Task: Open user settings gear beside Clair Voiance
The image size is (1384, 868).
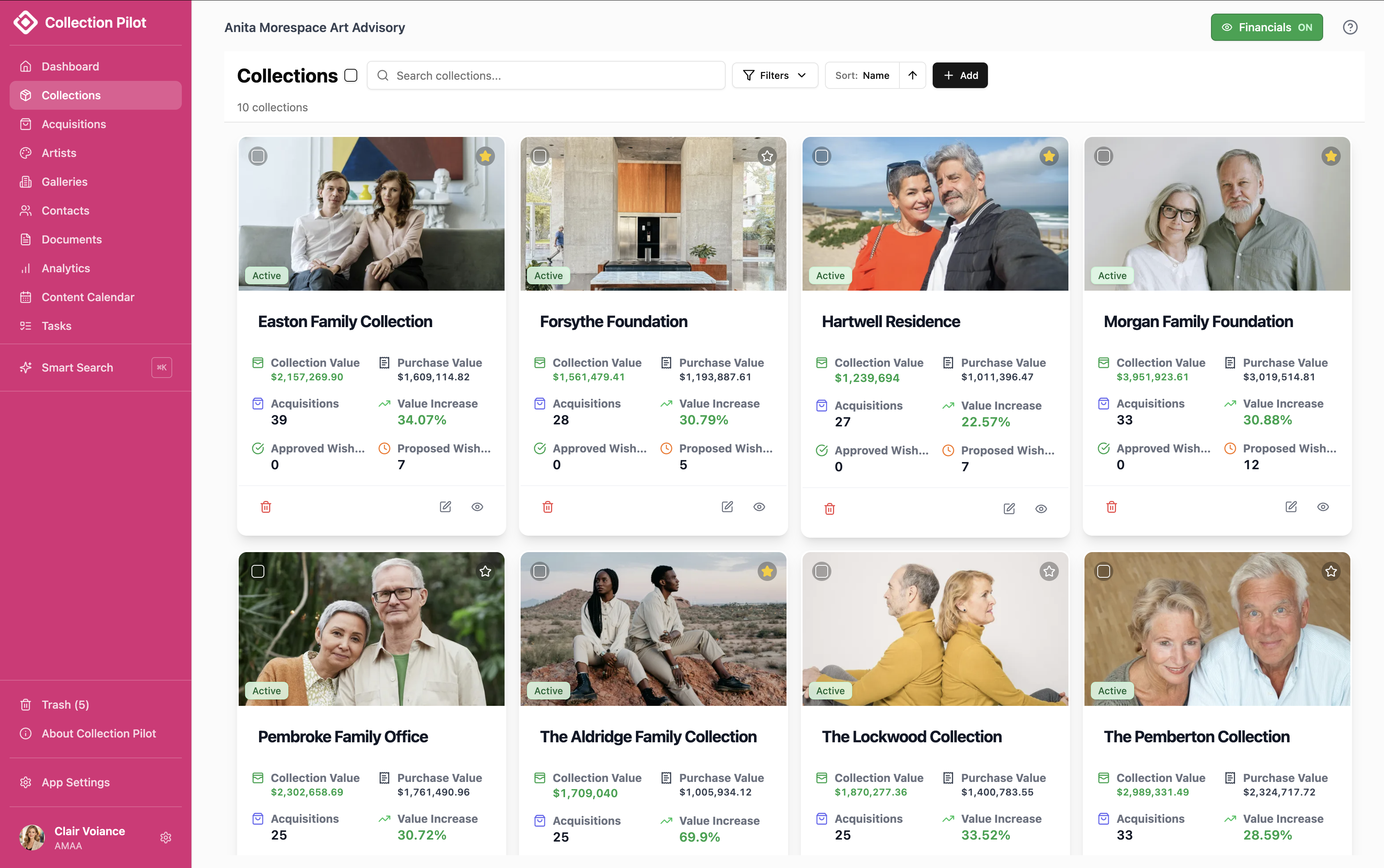Action: [x=166, y=838]
